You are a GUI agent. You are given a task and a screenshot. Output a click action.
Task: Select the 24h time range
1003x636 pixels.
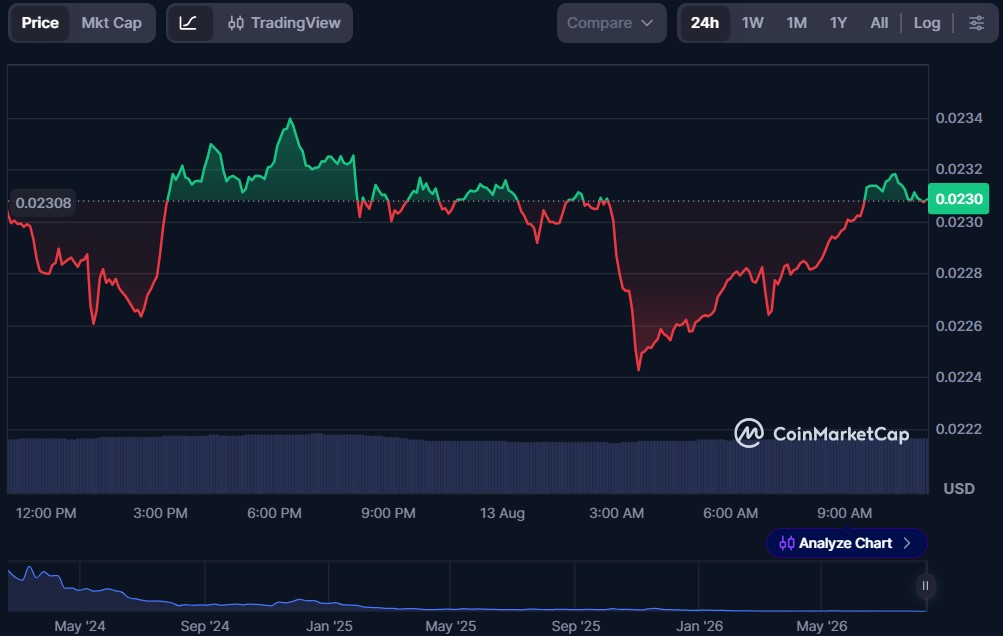click(705, 23)
